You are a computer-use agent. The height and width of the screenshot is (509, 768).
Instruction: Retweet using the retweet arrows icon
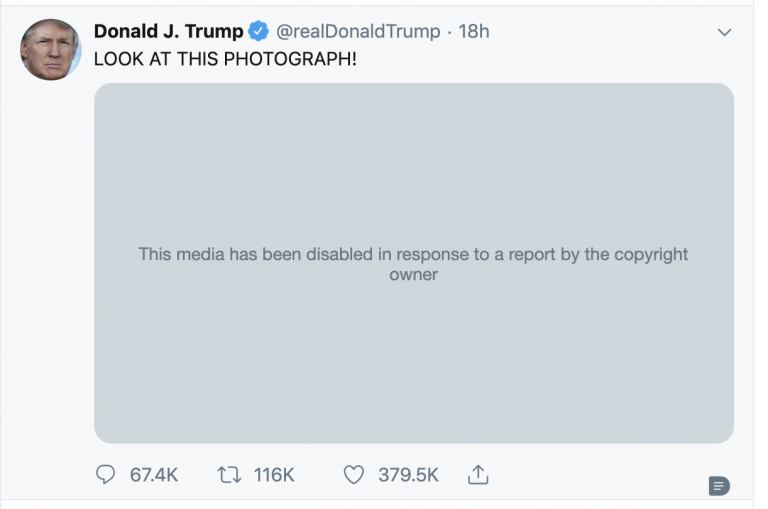click(x=227, y=475)
